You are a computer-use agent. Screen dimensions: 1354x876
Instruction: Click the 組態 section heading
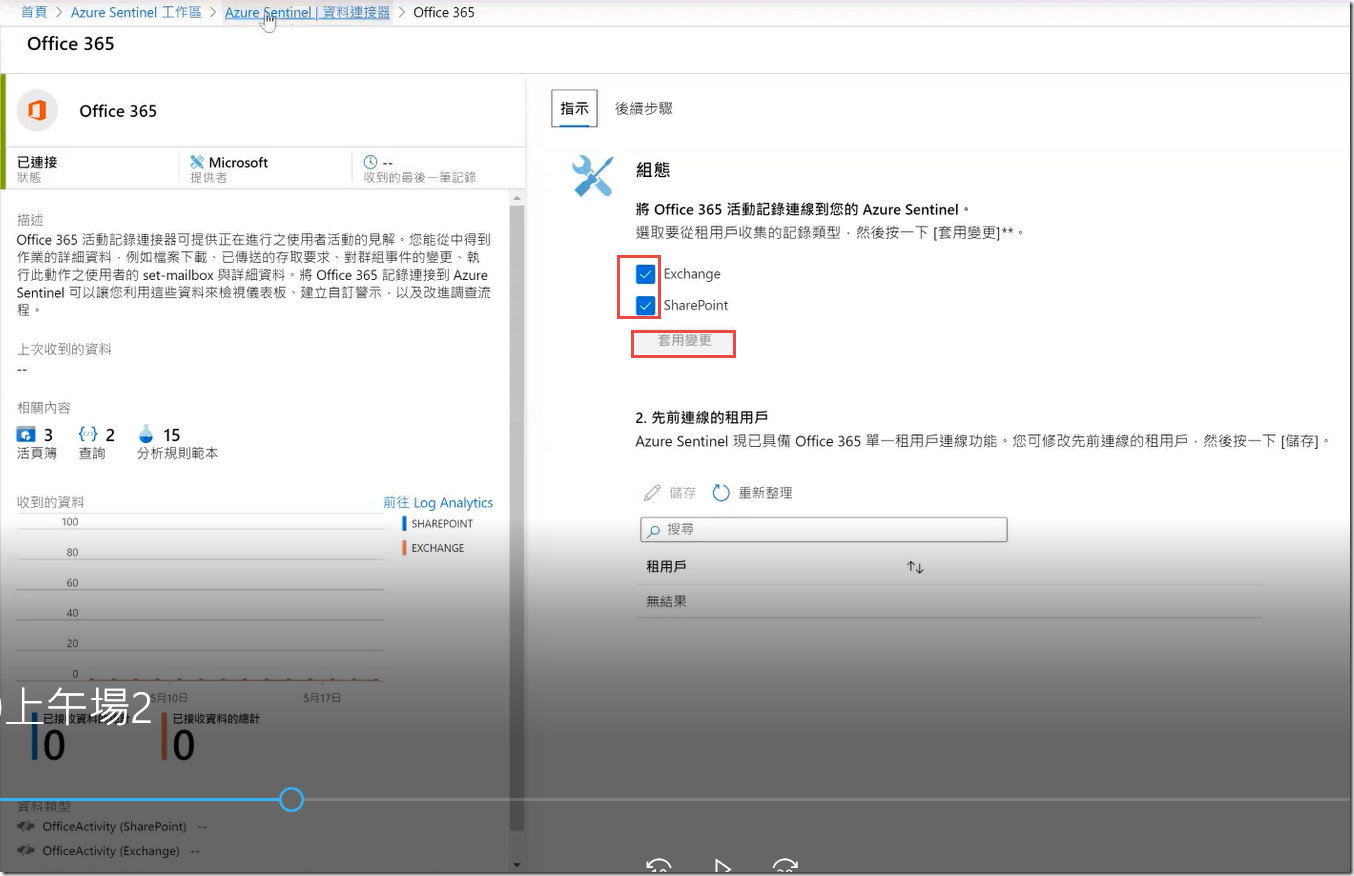coord(653,170)
